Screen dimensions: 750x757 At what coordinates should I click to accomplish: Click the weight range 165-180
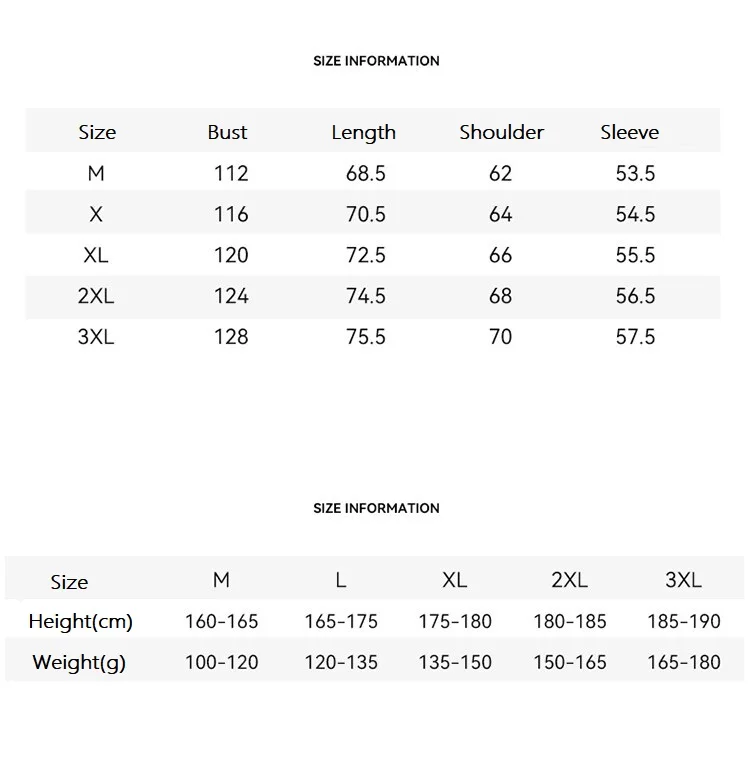click(x=683, y=662)
